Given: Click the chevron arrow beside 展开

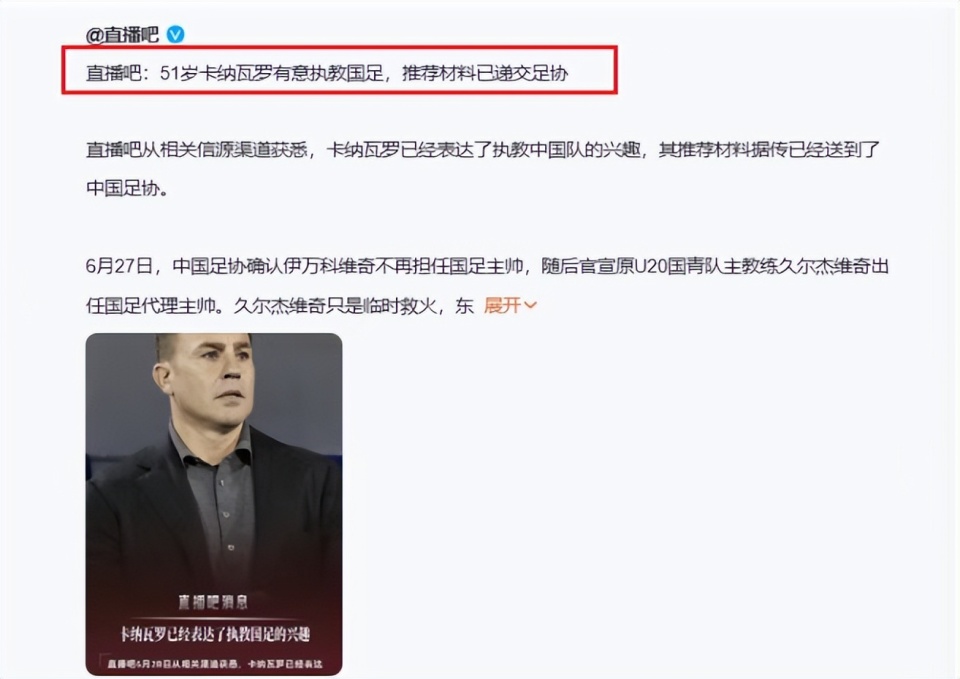Looking at the screenshot, I should click(530, 306).
